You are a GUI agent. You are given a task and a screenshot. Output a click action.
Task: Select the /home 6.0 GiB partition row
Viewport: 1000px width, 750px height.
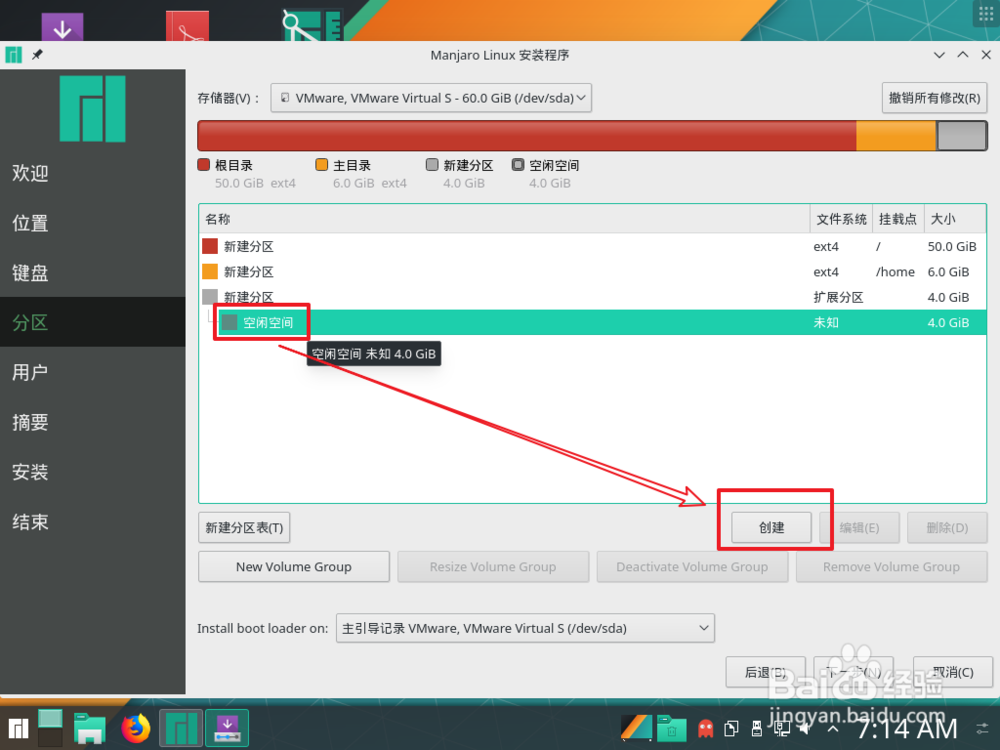tap(592, 272)
